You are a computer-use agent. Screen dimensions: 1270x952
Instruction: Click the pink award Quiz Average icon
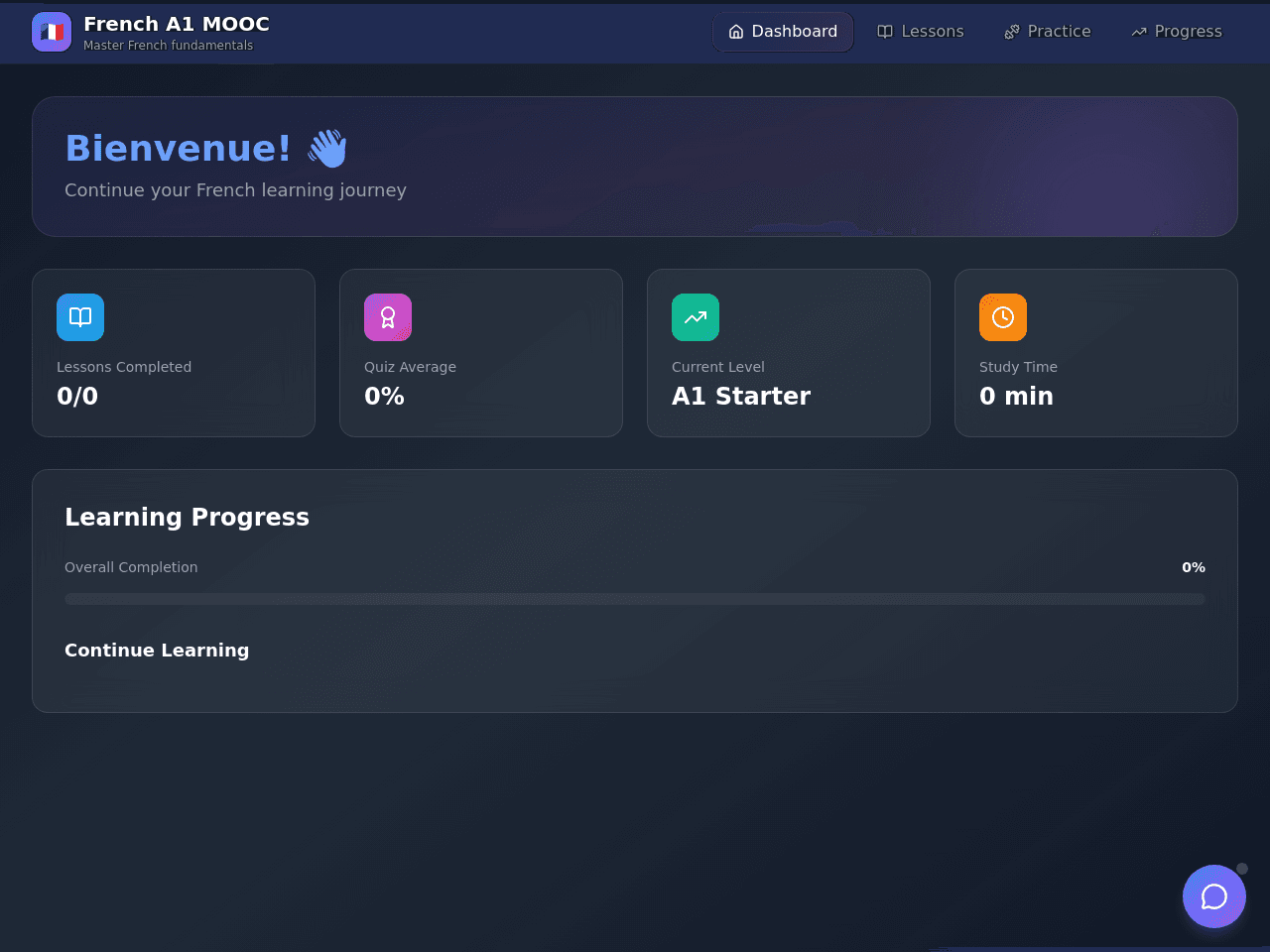[x=388, y=317]
